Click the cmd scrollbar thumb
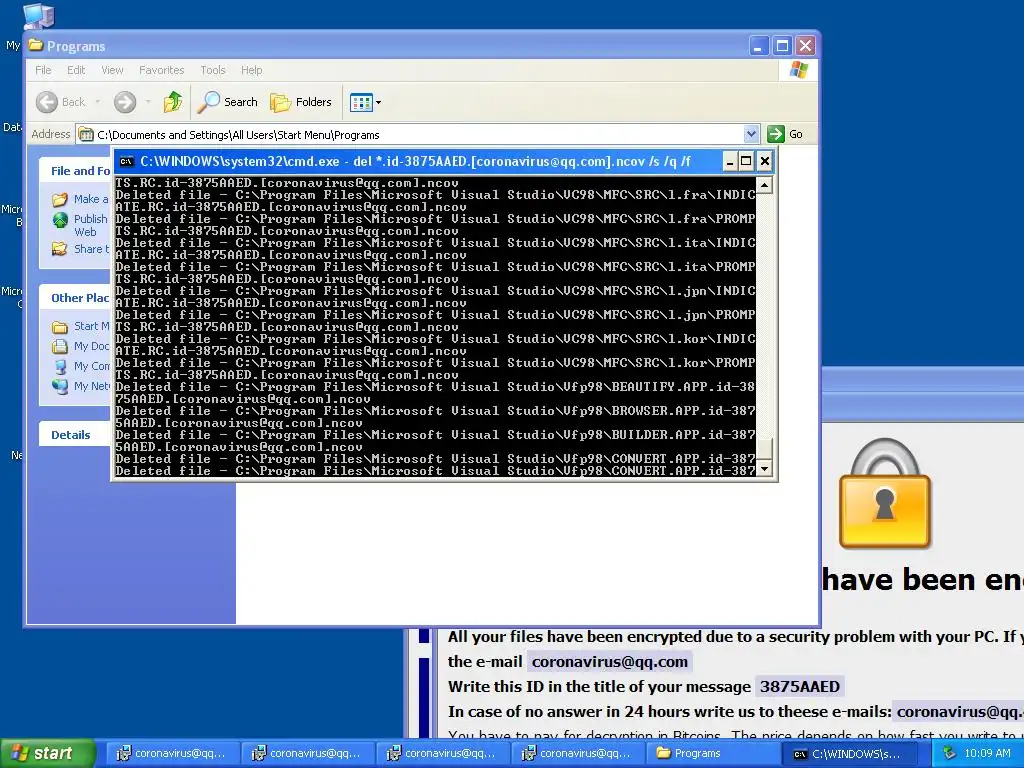Screen dimensions: 1024x768 click(x=764, y=449)
